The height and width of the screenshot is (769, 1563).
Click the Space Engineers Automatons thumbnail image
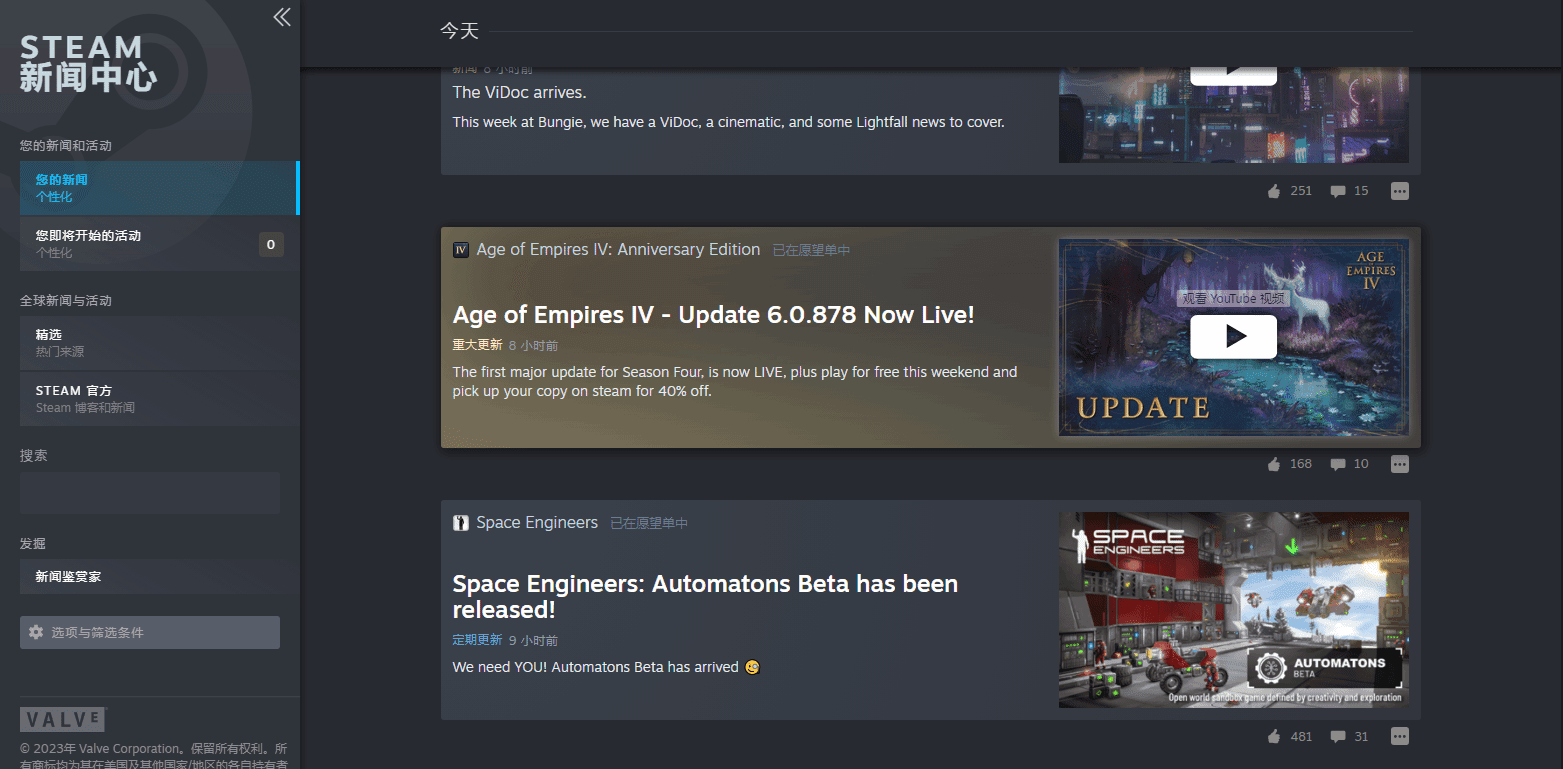tap(1234, 610)
